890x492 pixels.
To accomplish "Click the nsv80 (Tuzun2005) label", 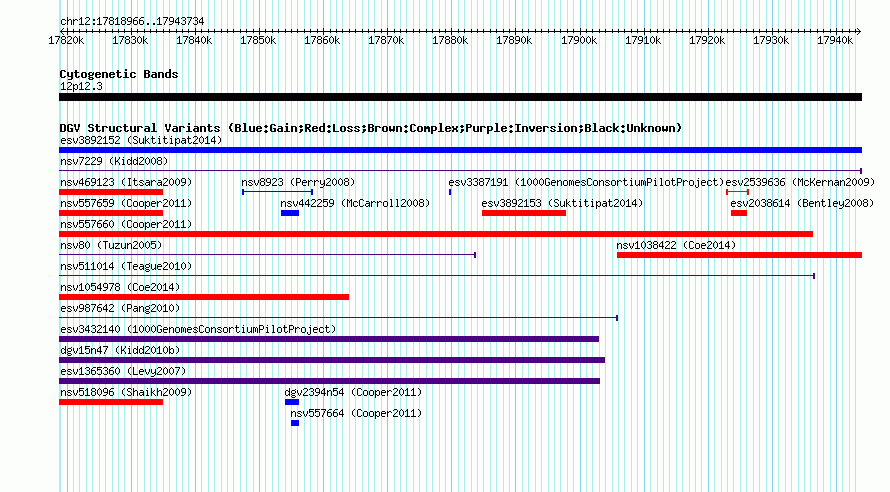I will (111, 245).
